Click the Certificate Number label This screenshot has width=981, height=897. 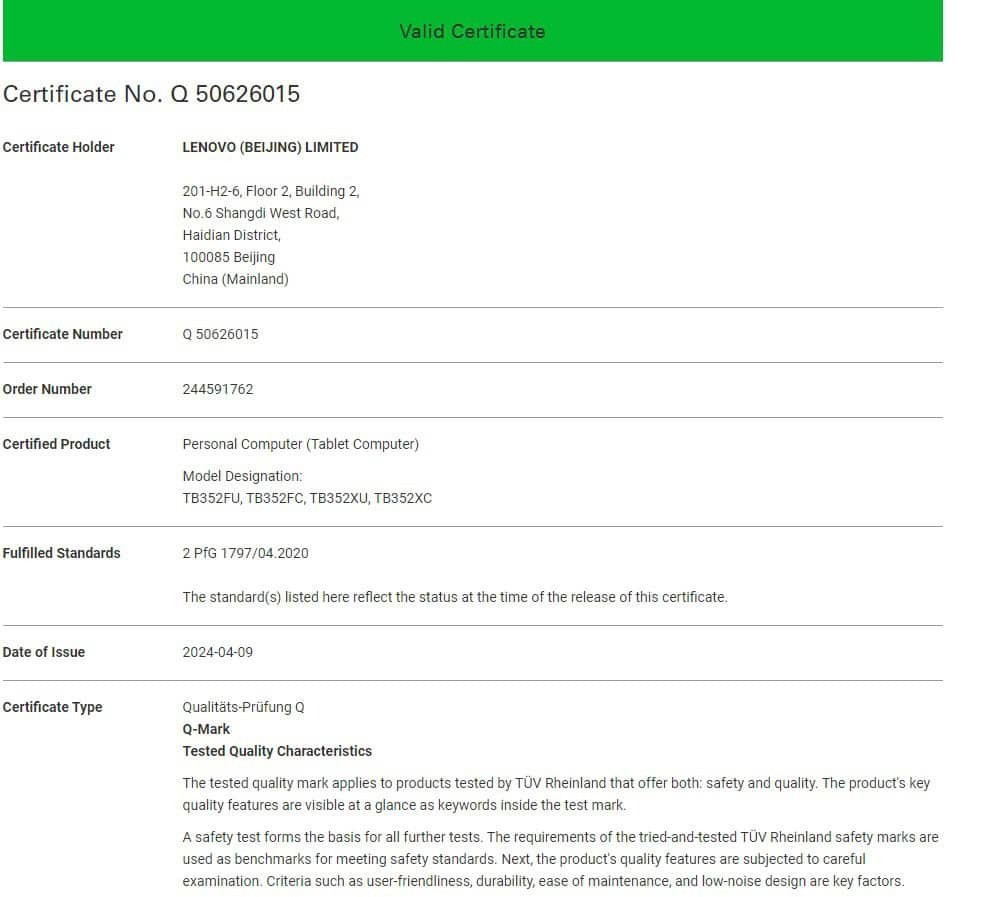coord(62,334)
